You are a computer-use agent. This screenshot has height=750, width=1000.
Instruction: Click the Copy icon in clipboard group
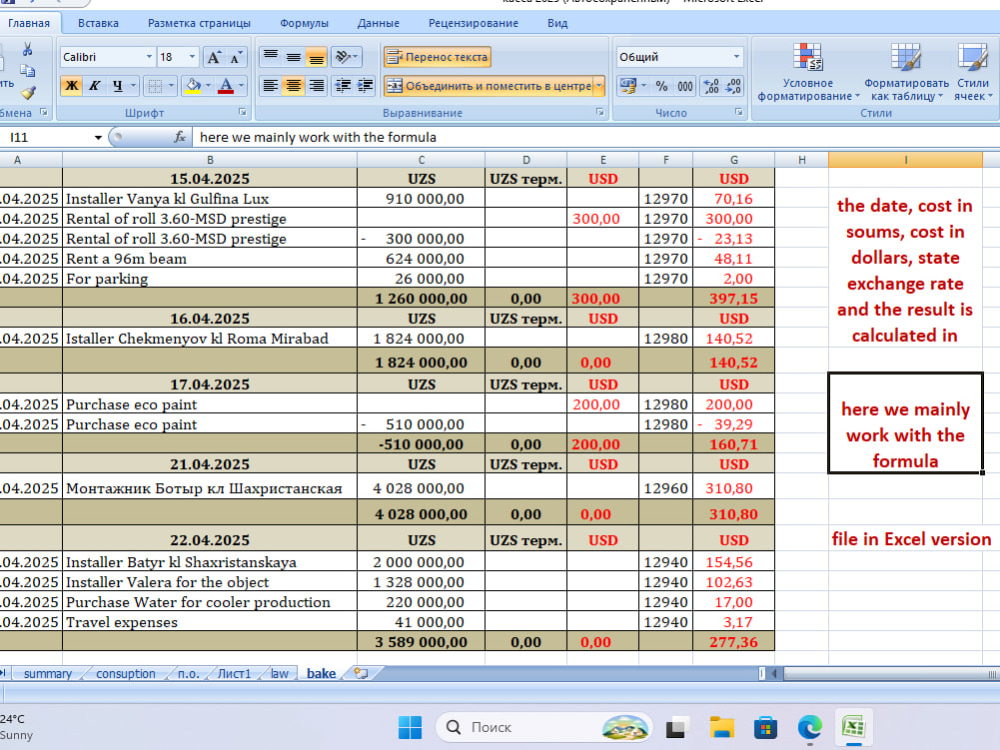coord(27,70)
